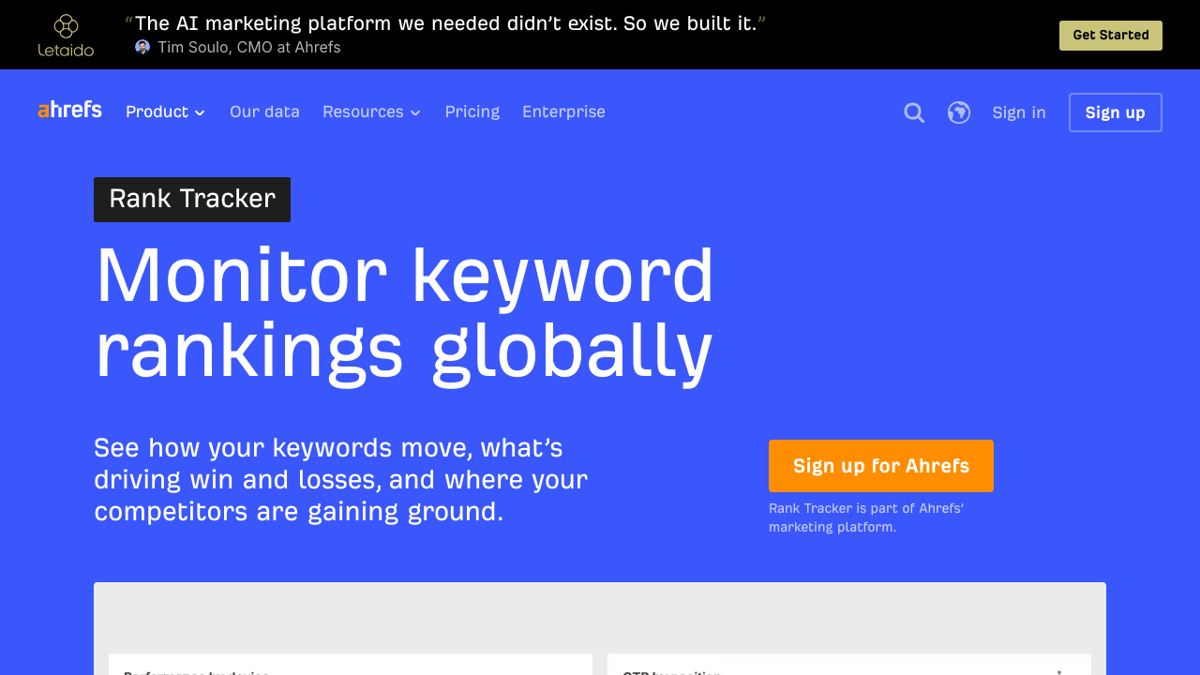1200x675 pixels.
Task: Open the language globe icon
Action: [x=959, y=113]
